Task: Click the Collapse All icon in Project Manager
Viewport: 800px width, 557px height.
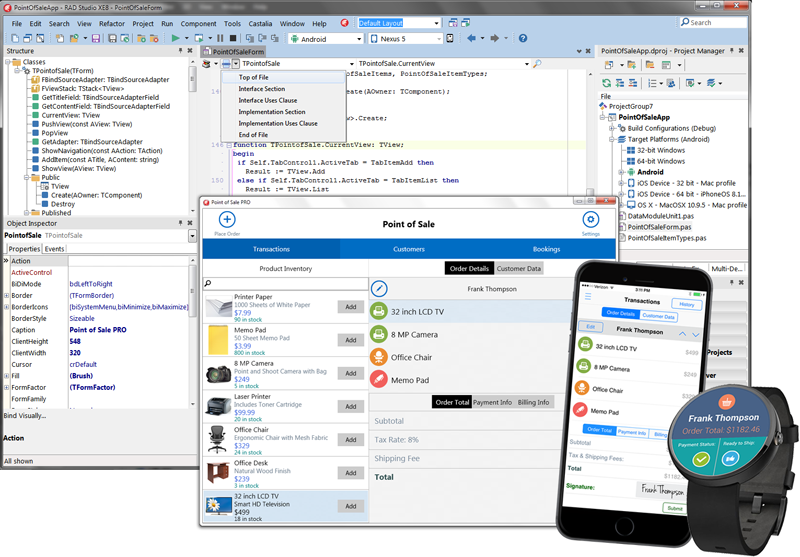Action: 633,83
